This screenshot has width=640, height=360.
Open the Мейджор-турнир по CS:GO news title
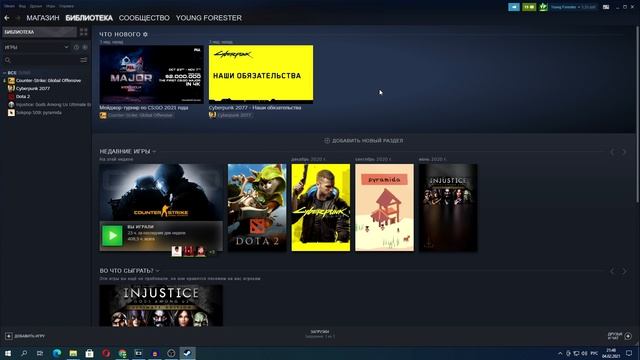tap(144, 108)
